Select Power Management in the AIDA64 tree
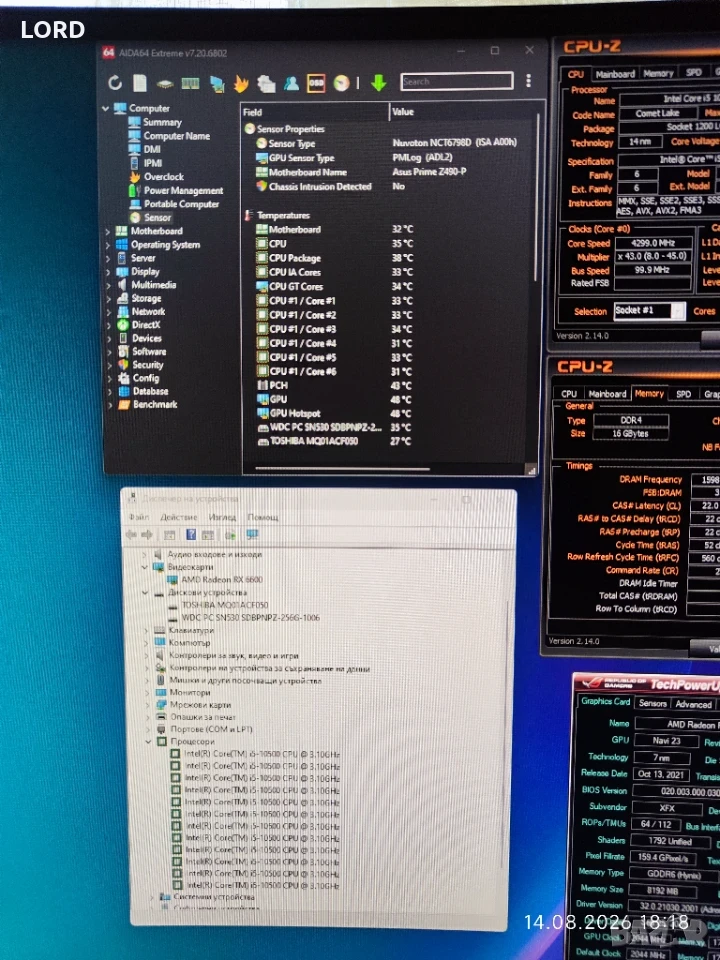 click(183, 190)
